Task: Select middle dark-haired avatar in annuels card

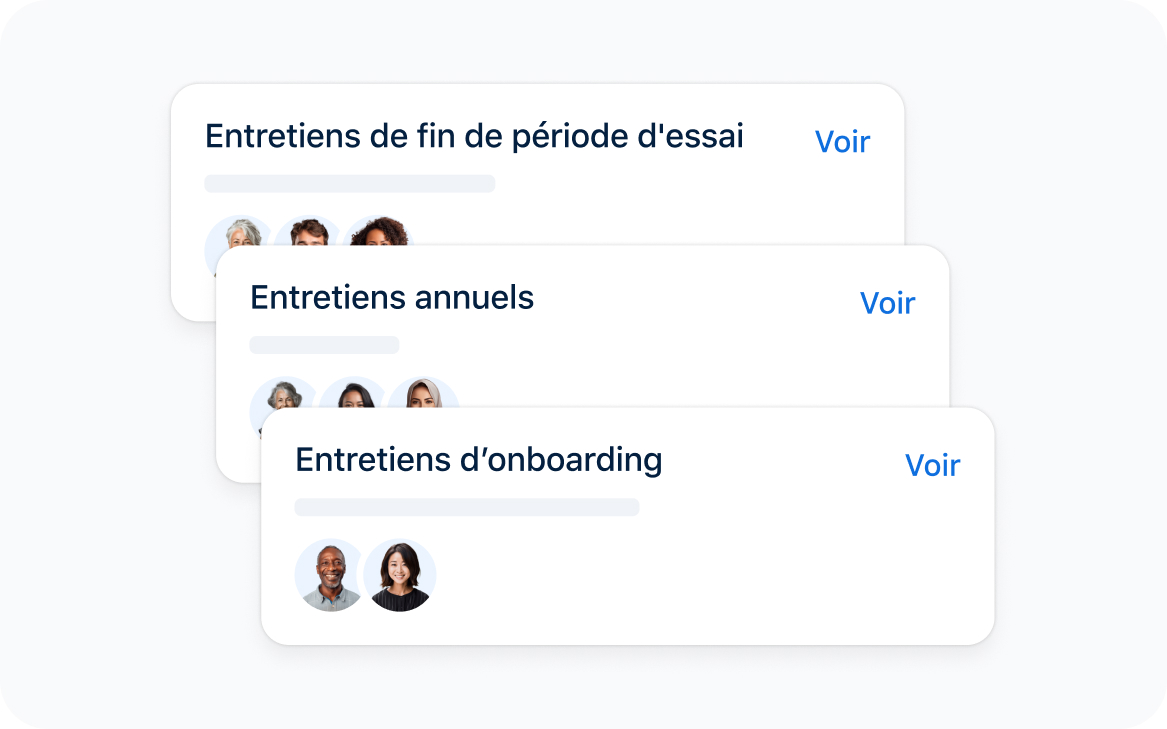Action: pos(354,393)
